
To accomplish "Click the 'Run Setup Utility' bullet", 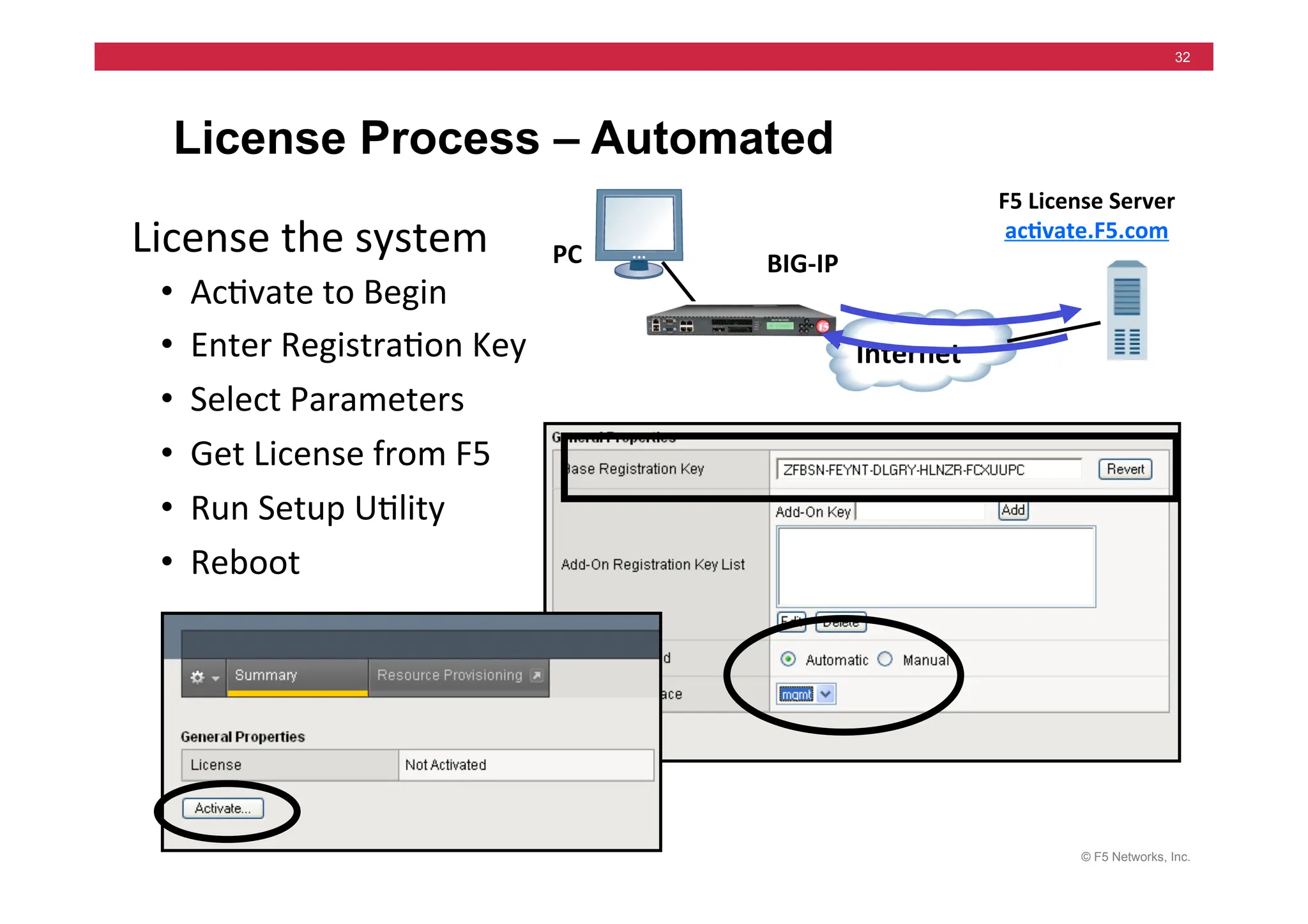I will click(x=317, y=509).
